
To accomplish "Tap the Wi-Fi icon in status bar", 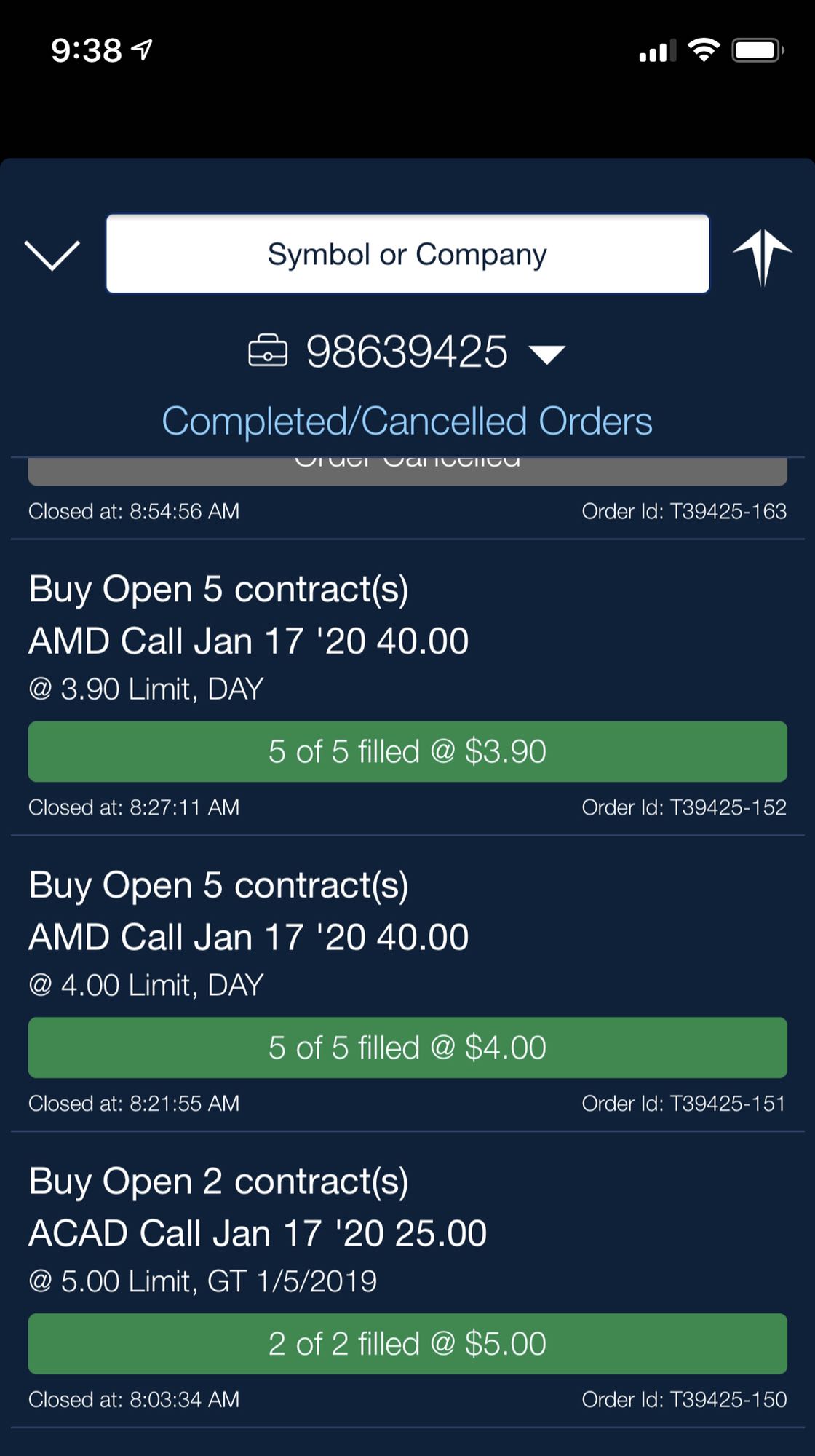I will [703, 50].
